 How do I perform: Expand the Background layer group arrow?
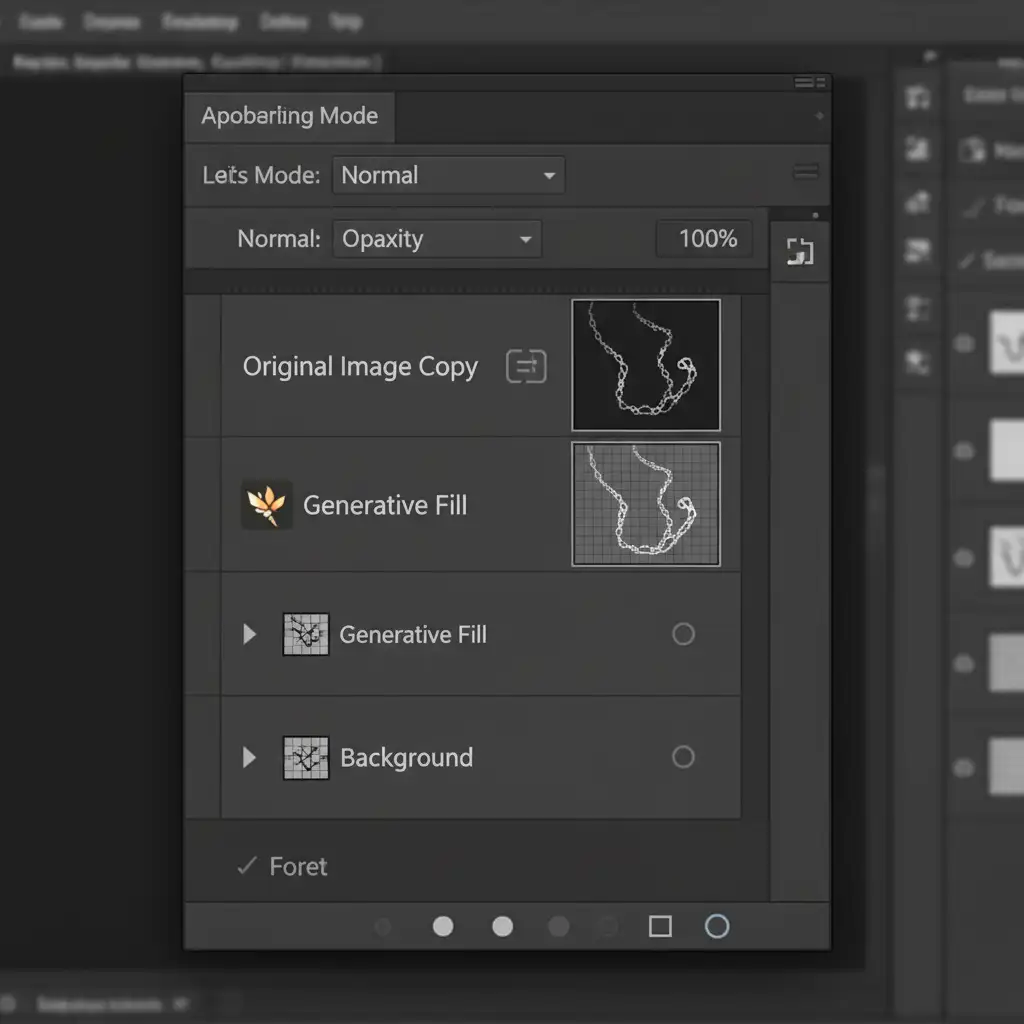coord(250,758)
